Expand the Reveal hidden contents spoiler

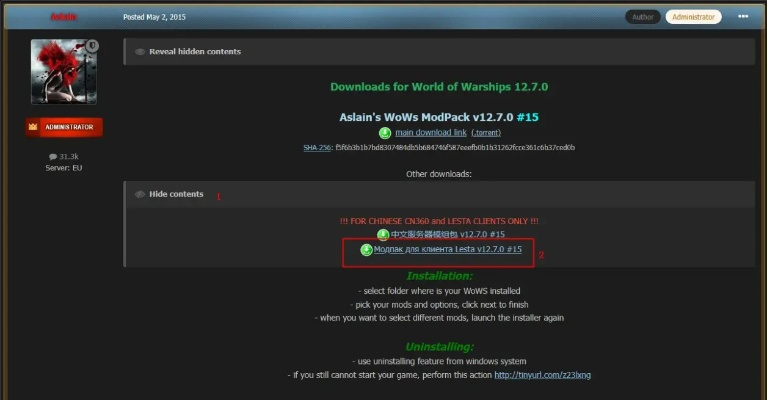coord(195,52)
